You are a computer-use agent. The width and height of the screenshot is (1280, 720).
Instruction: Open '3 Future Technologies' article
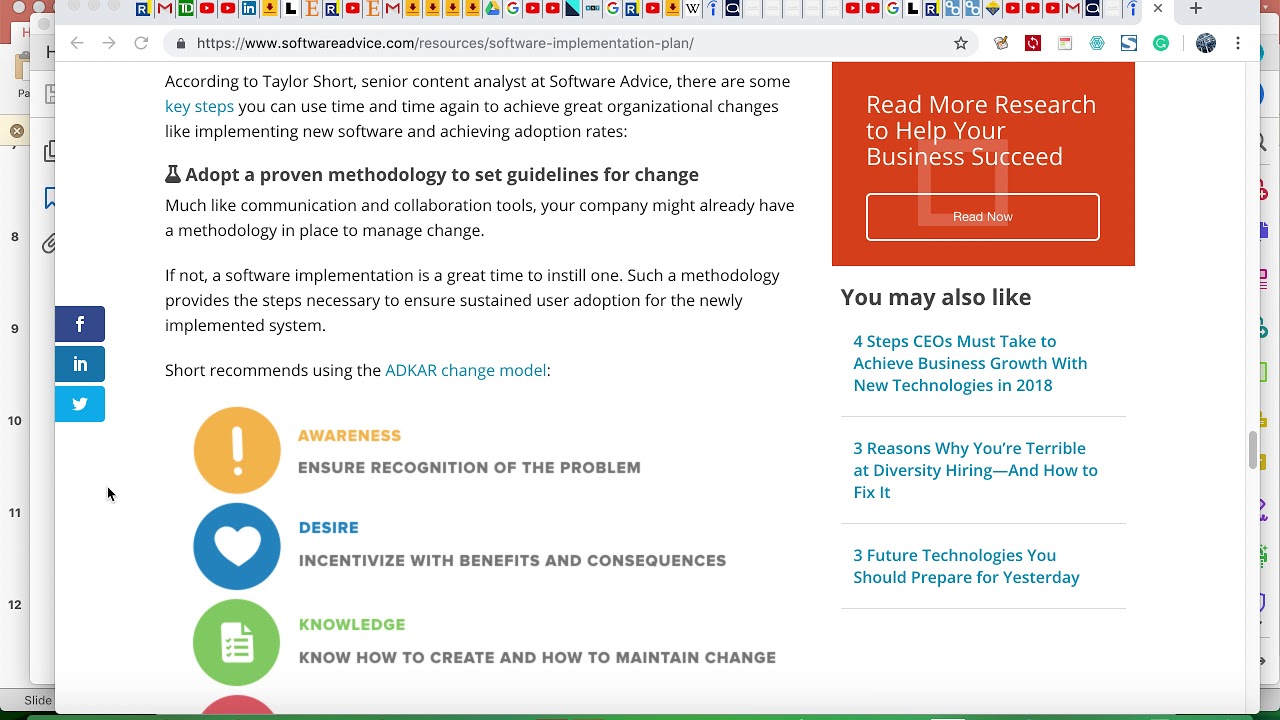point(966,566)
